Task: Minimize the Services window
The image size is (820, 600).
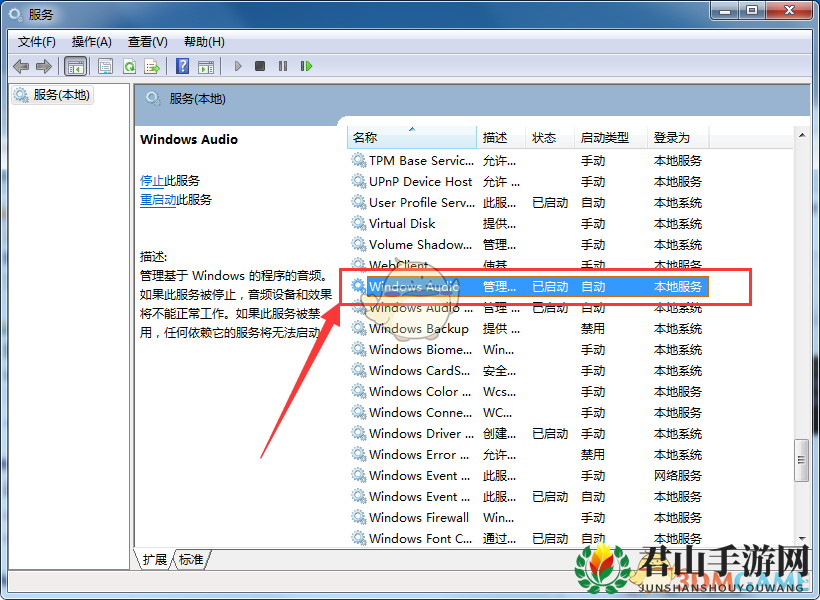Action: (725, 10)
